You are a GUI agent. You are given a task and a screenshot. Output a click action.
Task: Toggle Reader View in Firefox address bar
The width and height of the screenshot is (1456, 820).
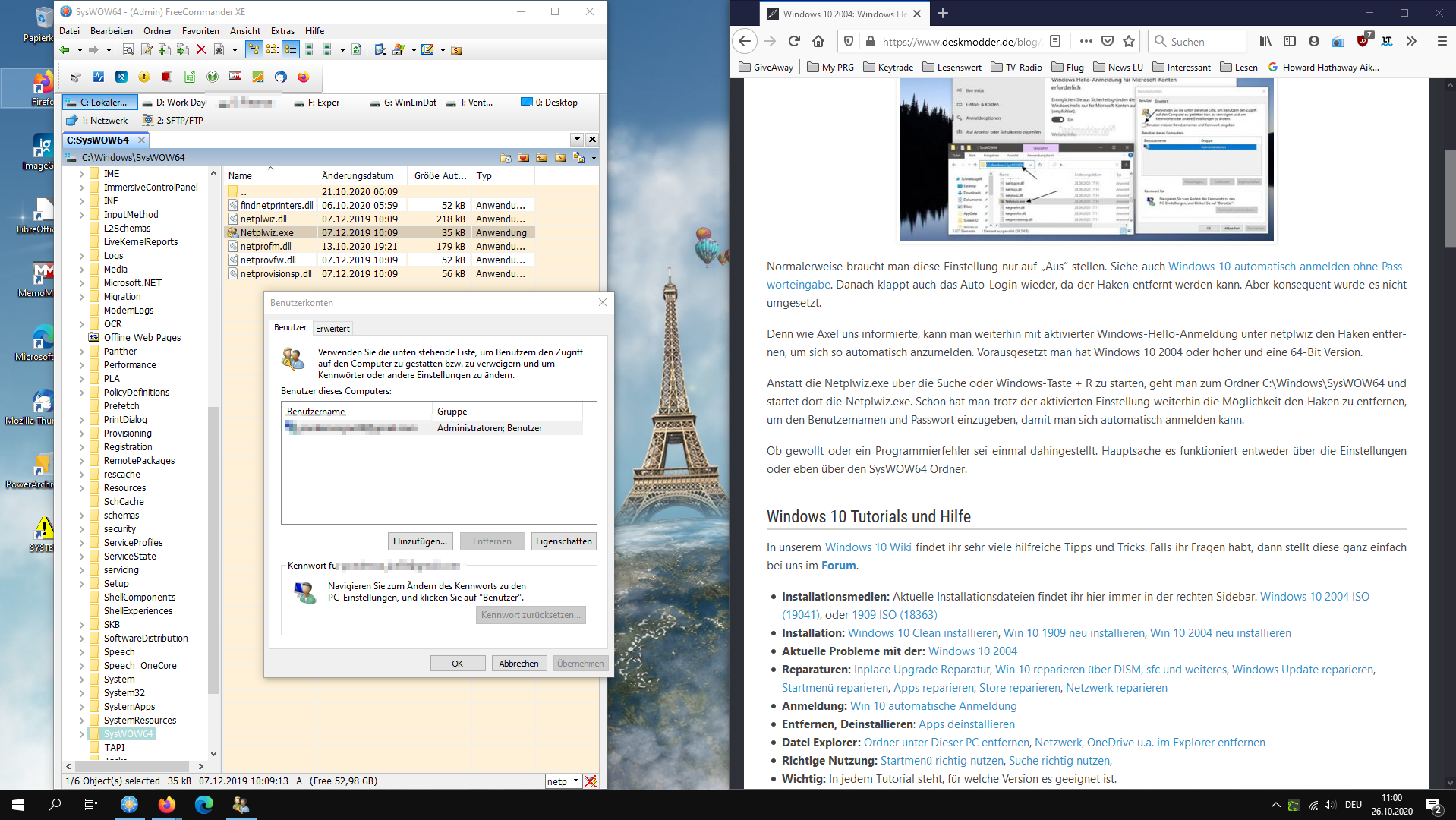1055,42
